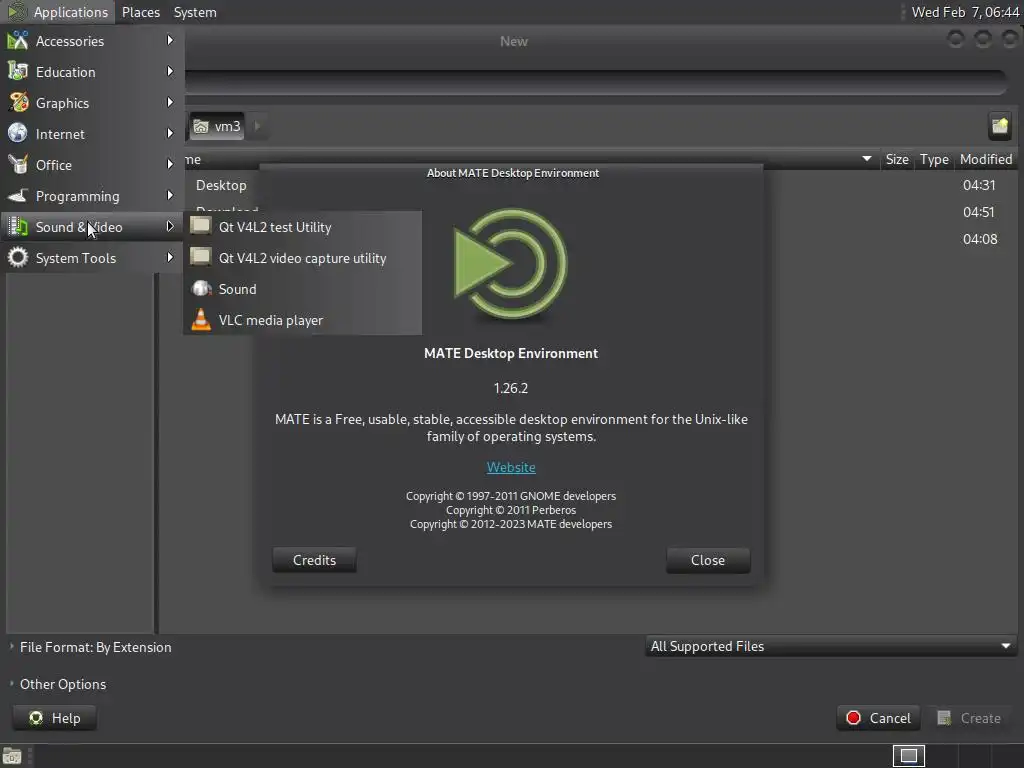Click the VLC cone icon
Viewport: 1024px width, 768px height.
tap(201, 319)
